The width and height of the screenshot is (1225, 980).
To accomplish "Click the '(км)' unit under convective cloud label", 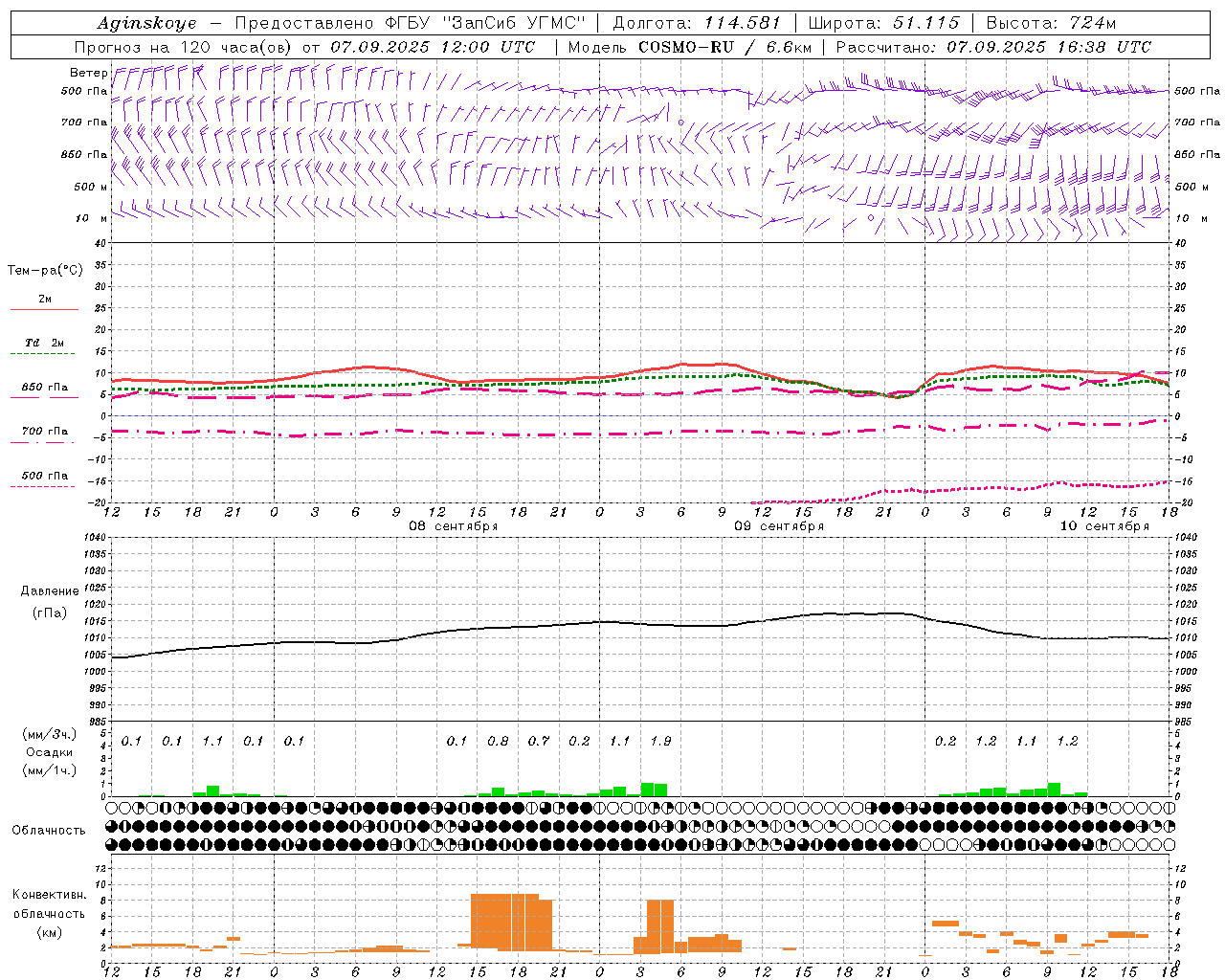I will tap(49, 932).
